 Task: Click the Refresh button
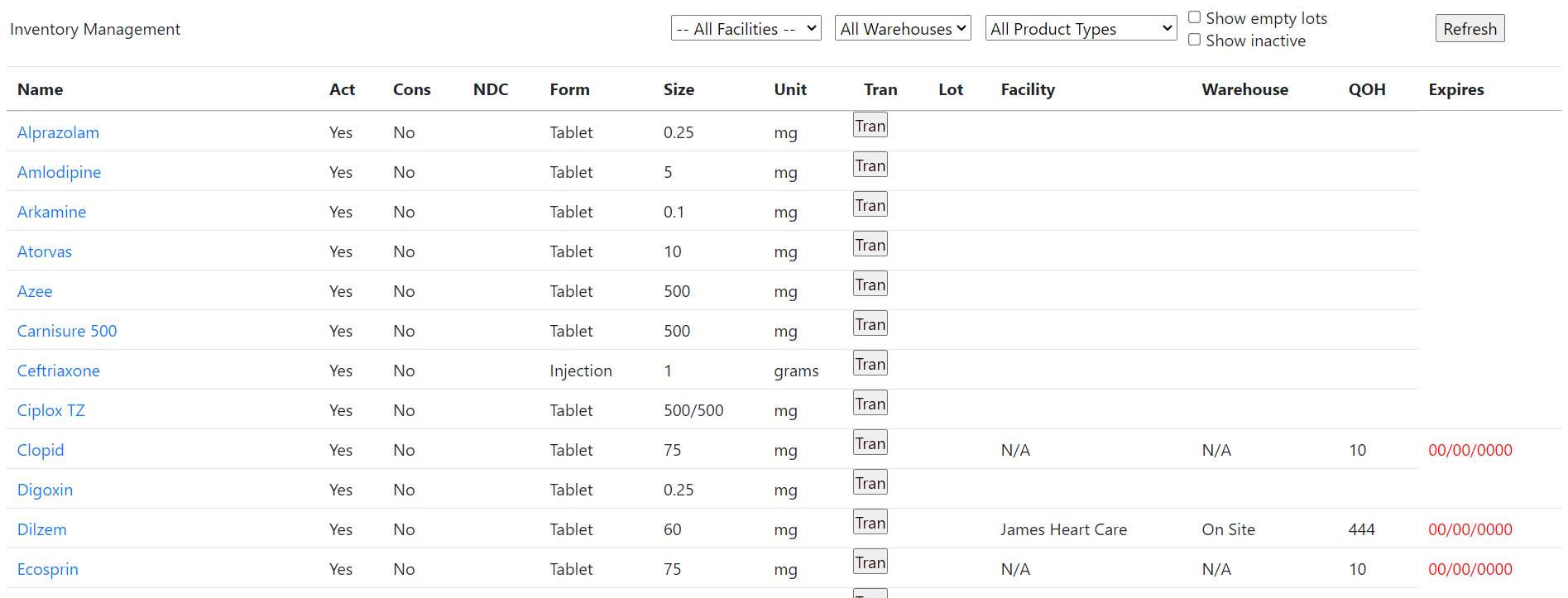pos(1470,28)
